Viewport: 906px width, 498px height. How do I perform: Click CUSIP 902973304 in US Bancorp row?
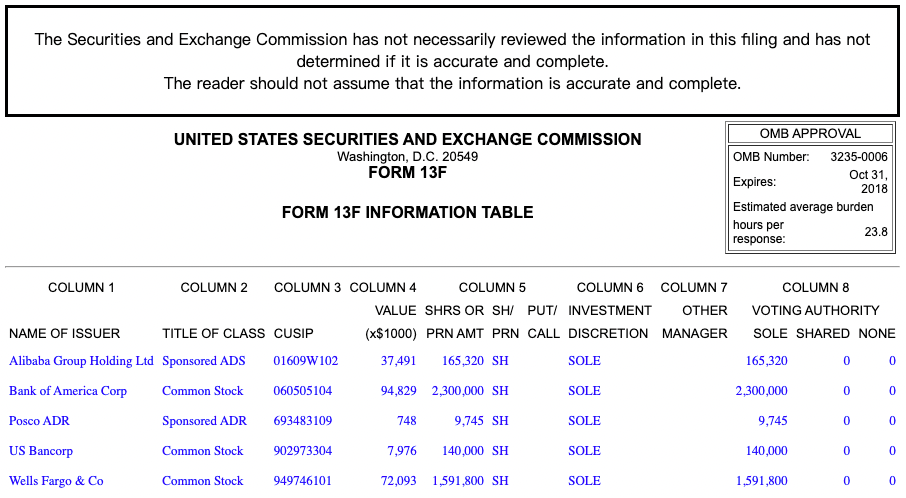point(303,451)
